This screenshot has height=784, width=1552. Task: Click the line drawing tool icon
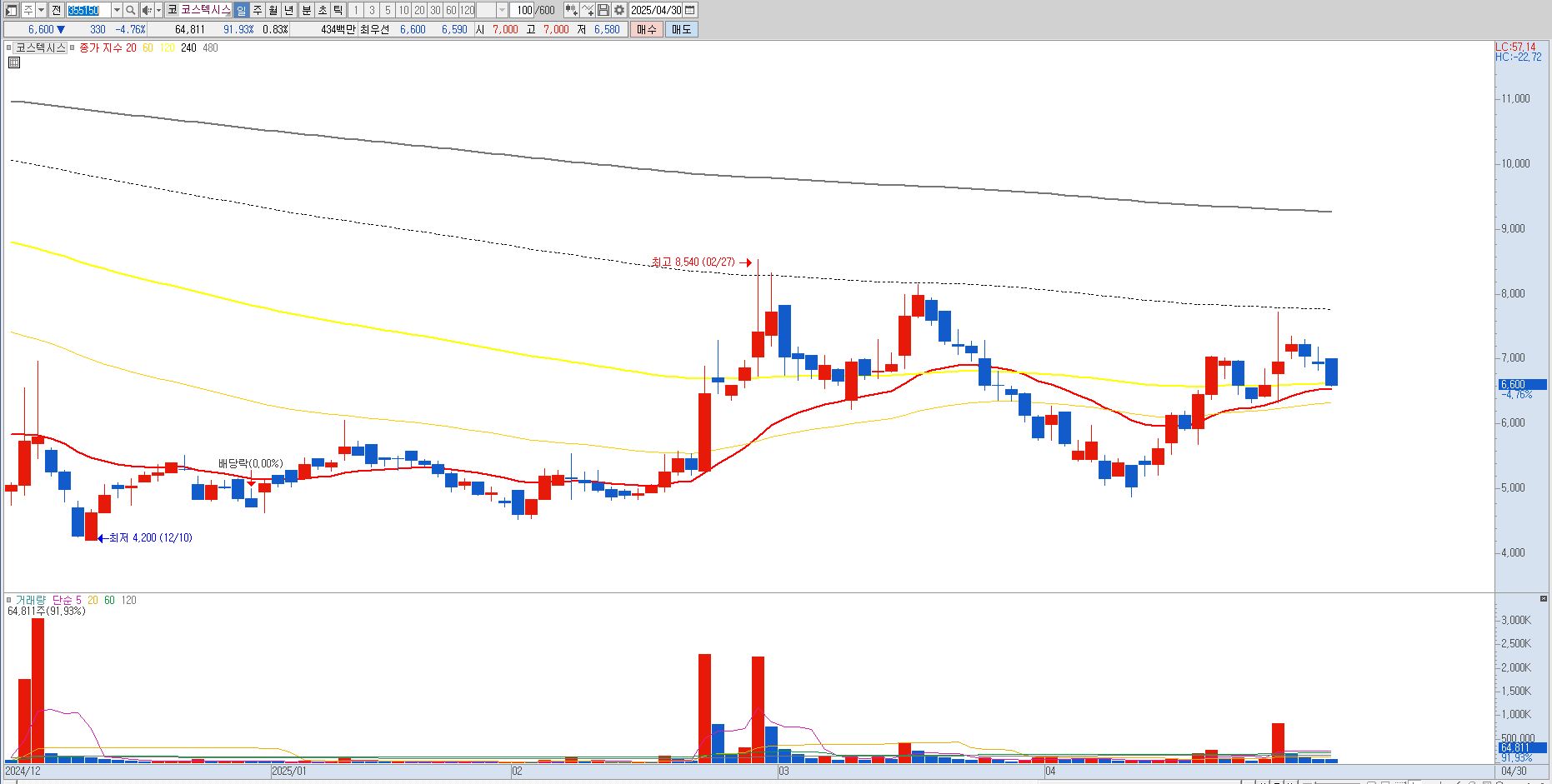click(588, 10)
